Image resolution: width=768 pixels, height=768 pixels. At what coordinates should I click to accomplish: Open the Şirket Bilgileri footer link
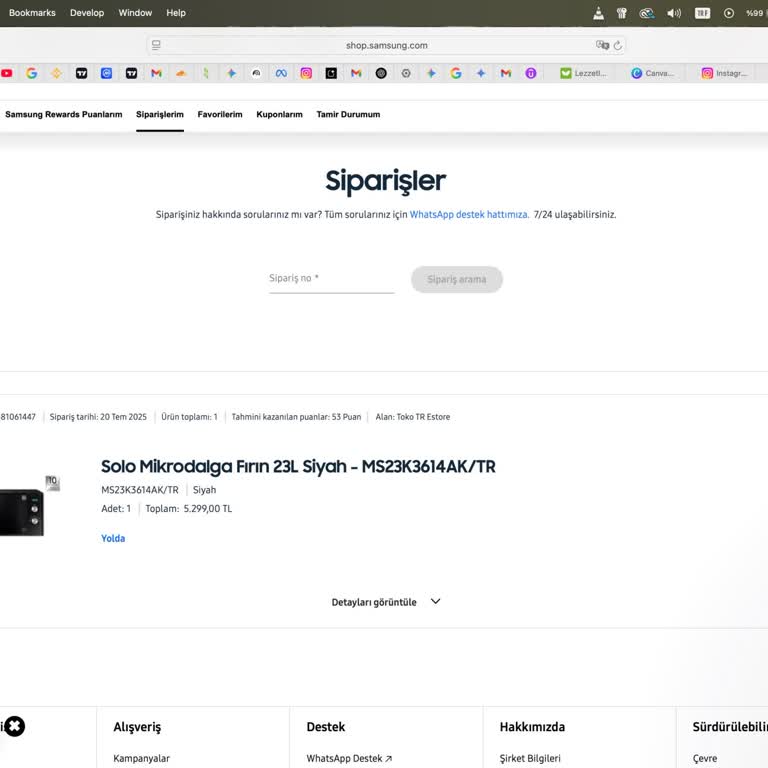click(530, 758)
